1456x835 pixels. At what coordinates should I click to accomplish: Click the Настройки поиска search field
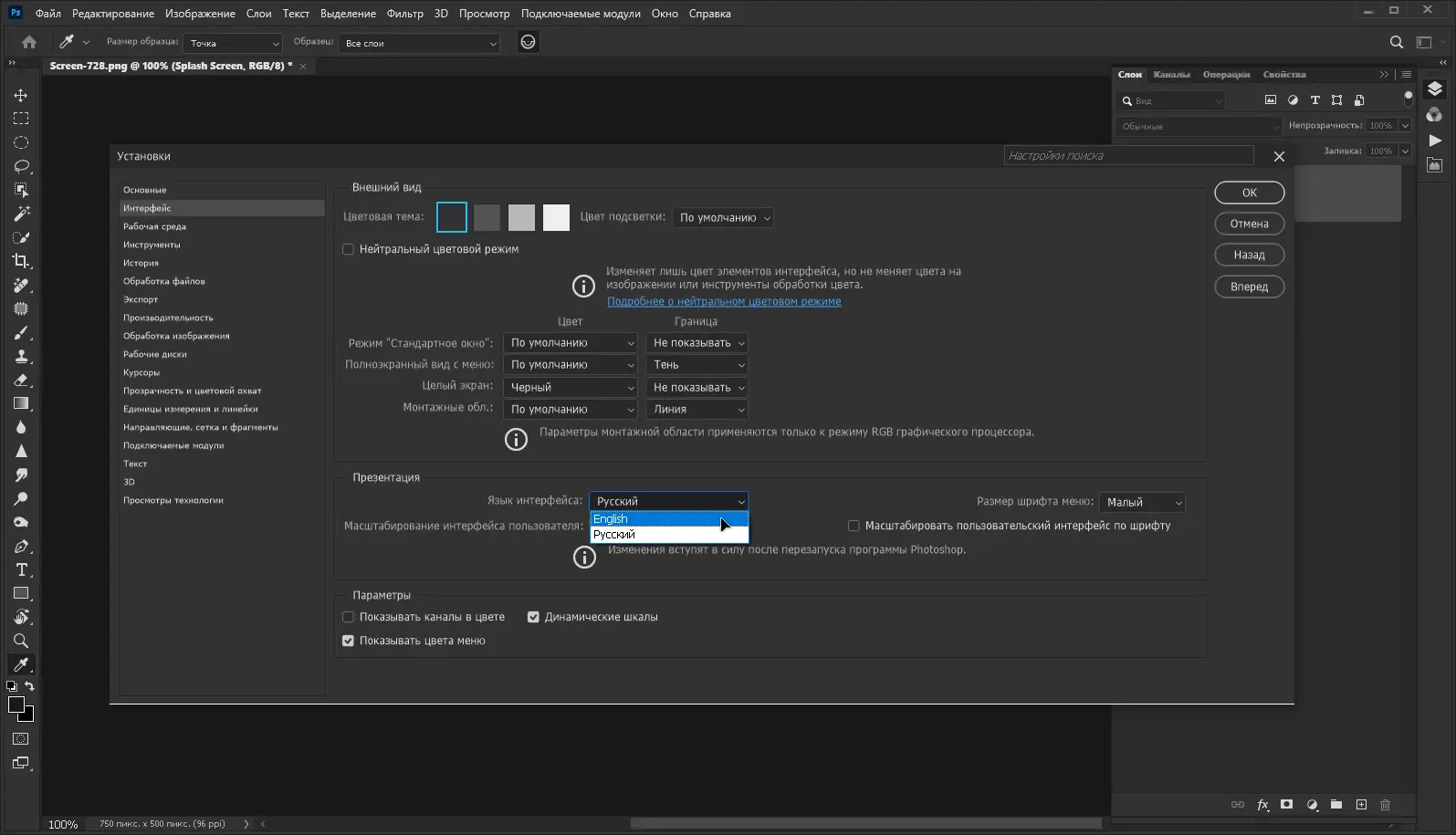(1128, 156)
